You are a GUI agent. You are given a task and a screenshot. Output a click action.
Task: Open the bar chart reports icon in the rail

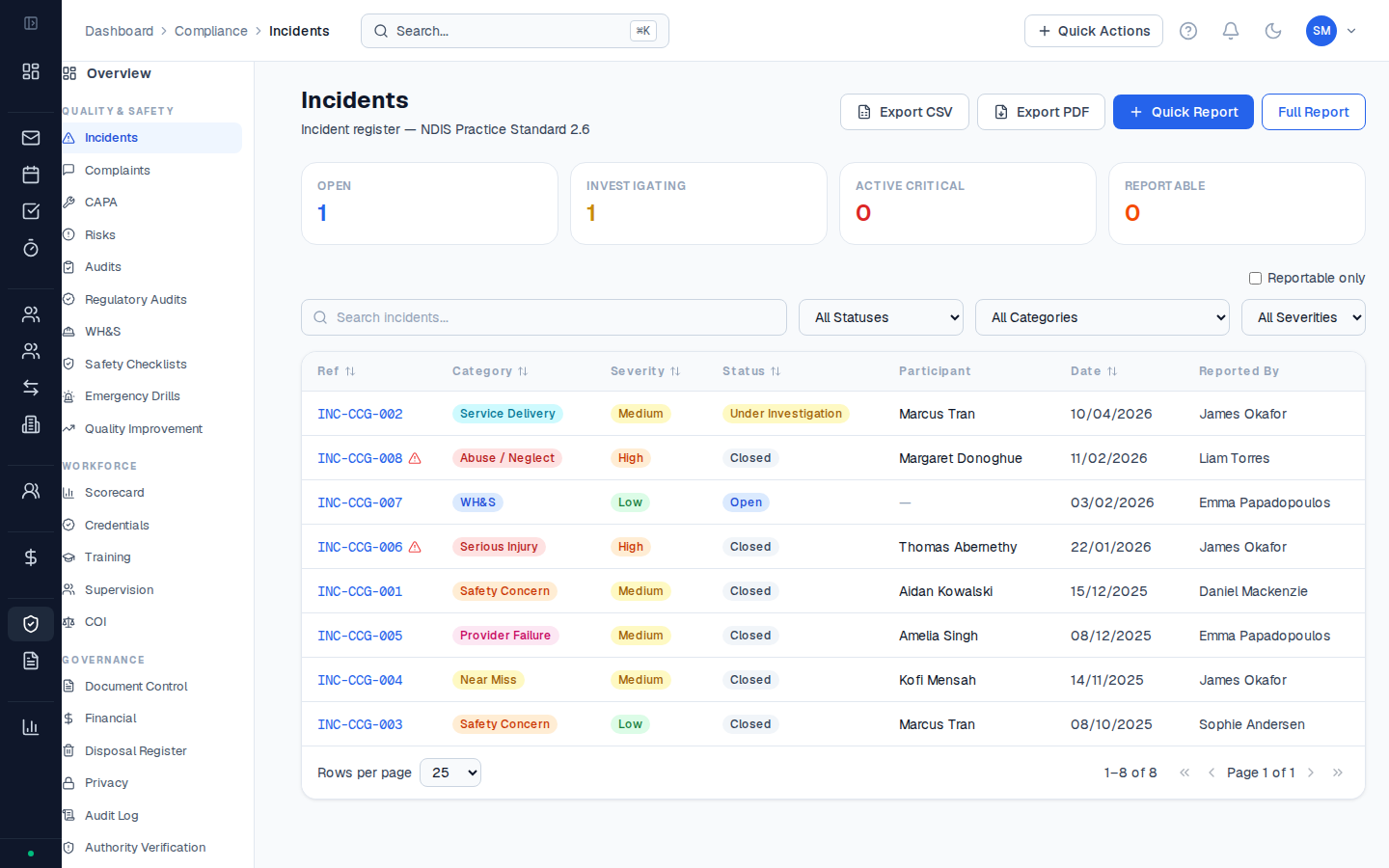point(31,727)
